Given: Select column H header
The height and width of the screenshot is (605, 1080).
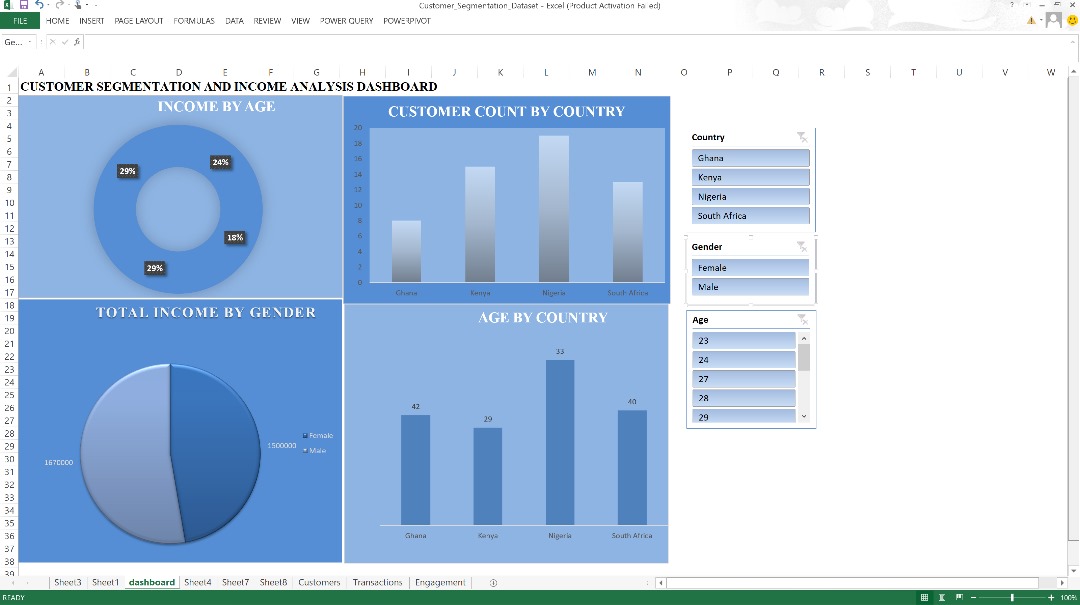Looking at the screenshot, I should [362, 72].
